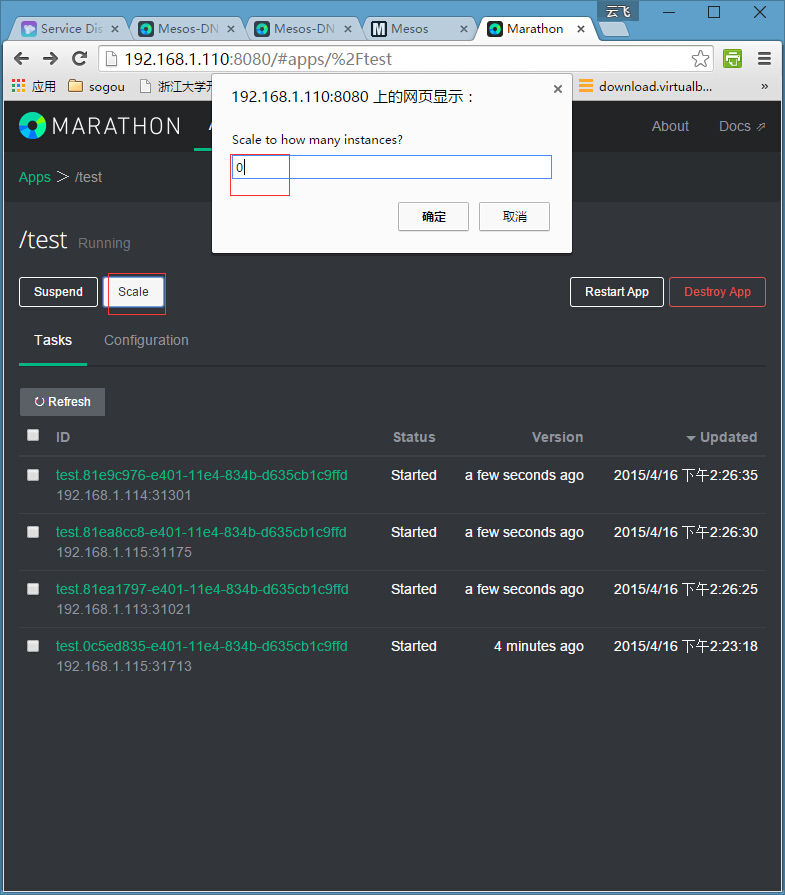This screenshot has width=785, height=895.
Task: Click the Destroy App button
Action: [x=717, y=292]
